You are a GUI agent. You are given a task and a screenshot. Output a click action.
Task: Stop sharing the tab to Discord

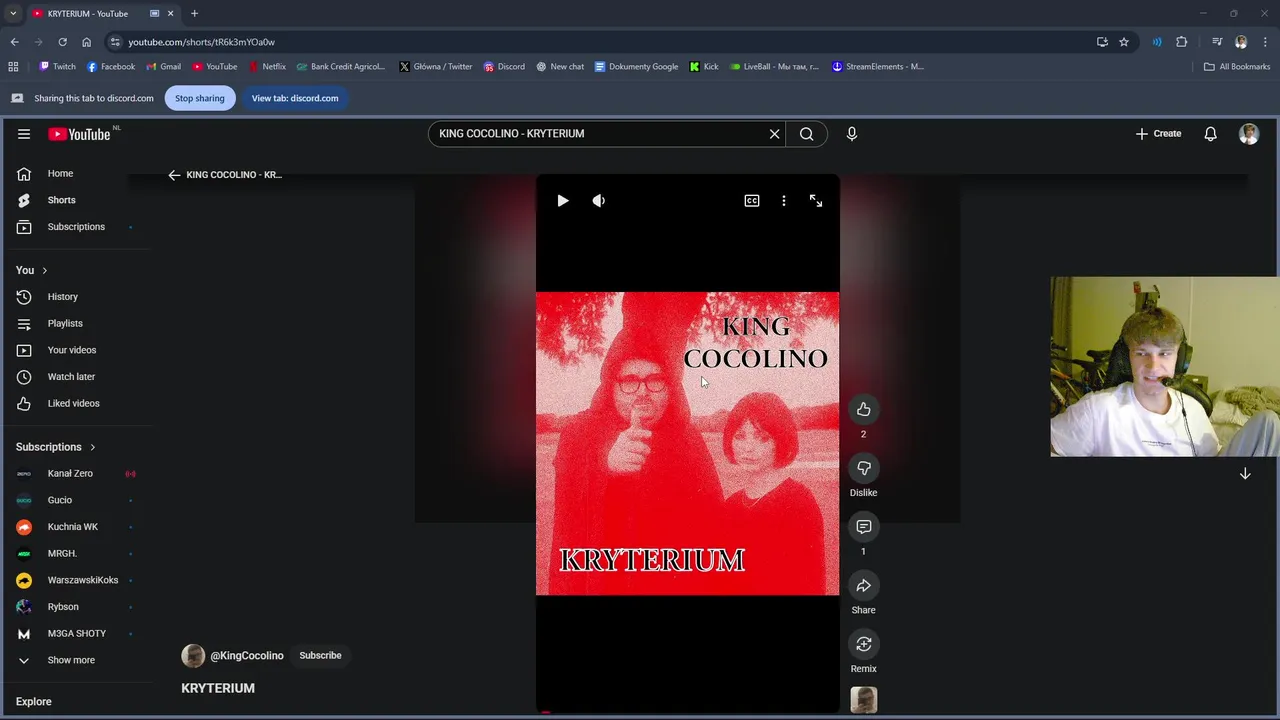pos(200,98)
